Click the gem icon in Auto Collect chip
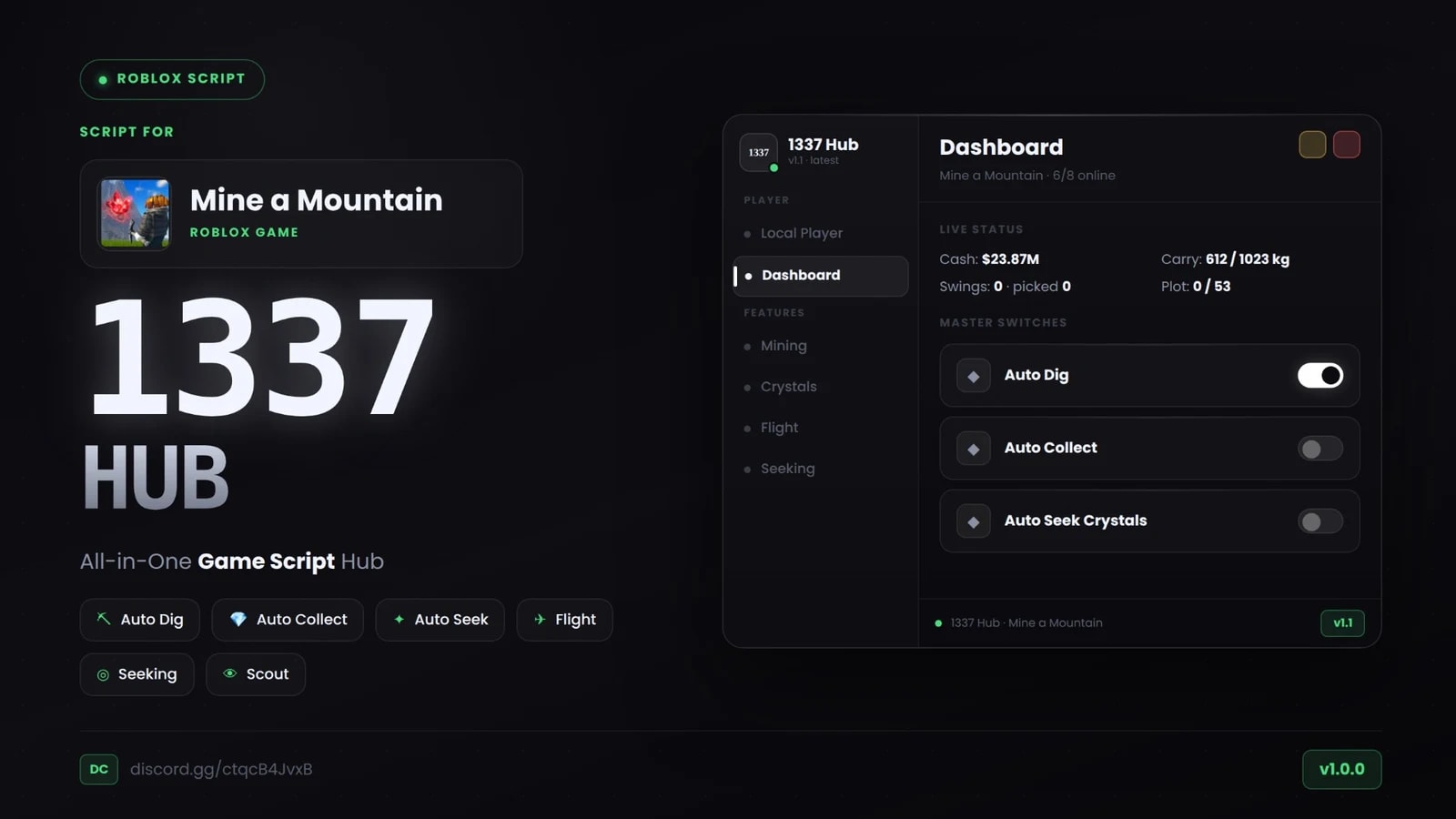Screen dimensions: 1456x819 coord(238,619)
